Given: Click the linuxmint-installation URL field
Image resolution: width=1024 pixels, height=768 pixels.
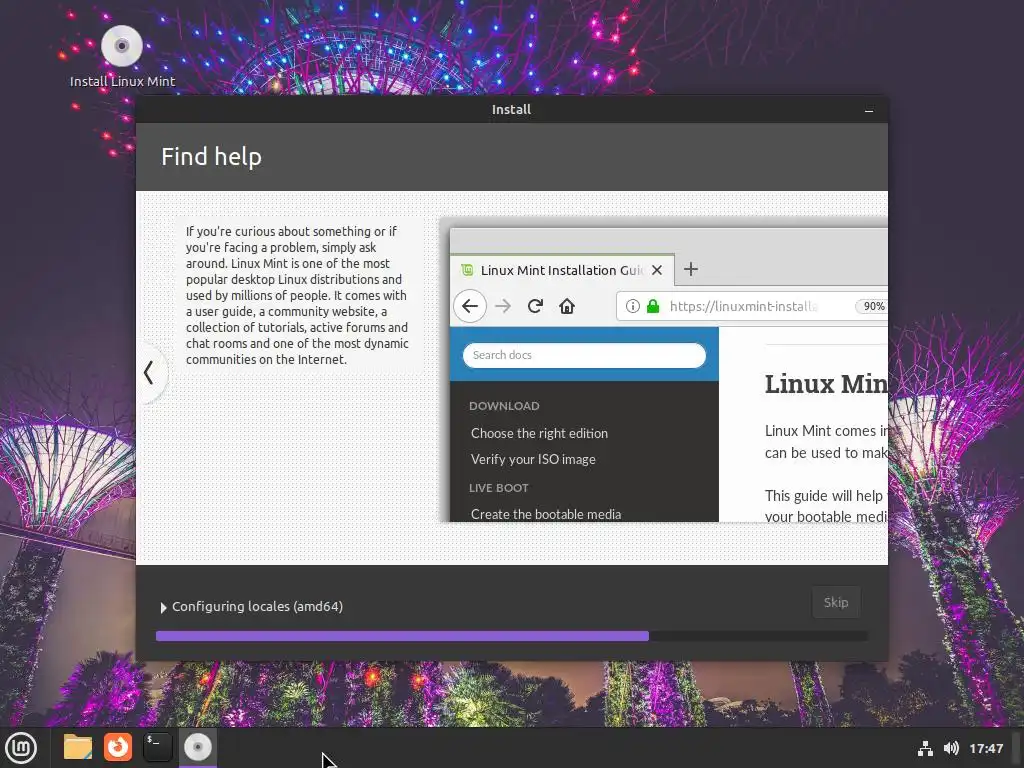Looking at the screenshot, I should (x=752, y=306).
